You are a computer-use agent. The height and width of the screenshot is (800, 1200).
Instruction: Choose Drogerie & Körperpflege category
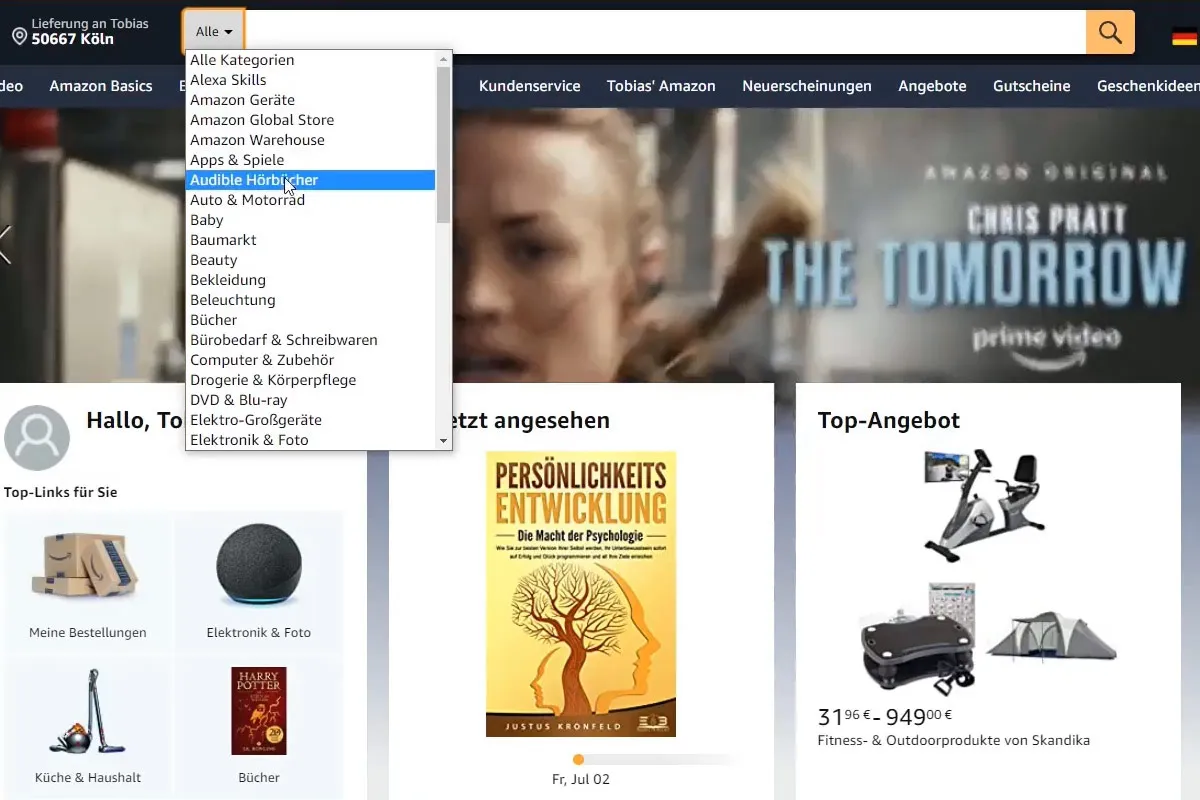point(311,380)
